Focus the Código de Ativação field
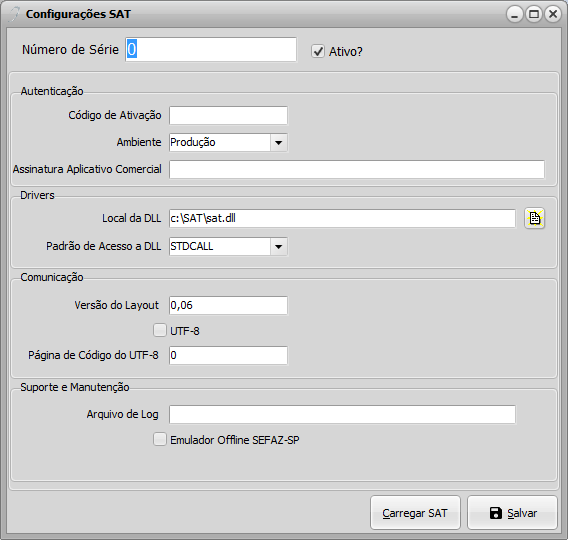Viewport: 568px width, 540px height. (x=228, y=115)
